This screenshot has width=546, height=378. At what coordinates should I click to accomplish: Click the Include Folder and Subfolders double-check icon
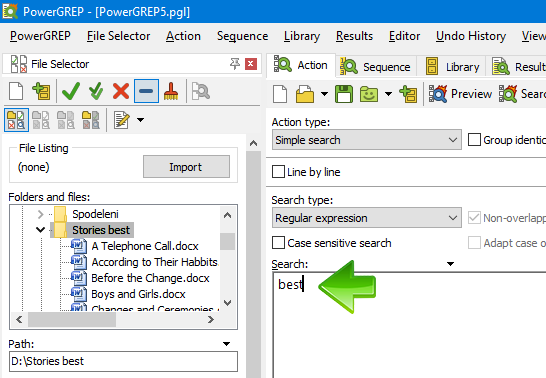(96, 91)
